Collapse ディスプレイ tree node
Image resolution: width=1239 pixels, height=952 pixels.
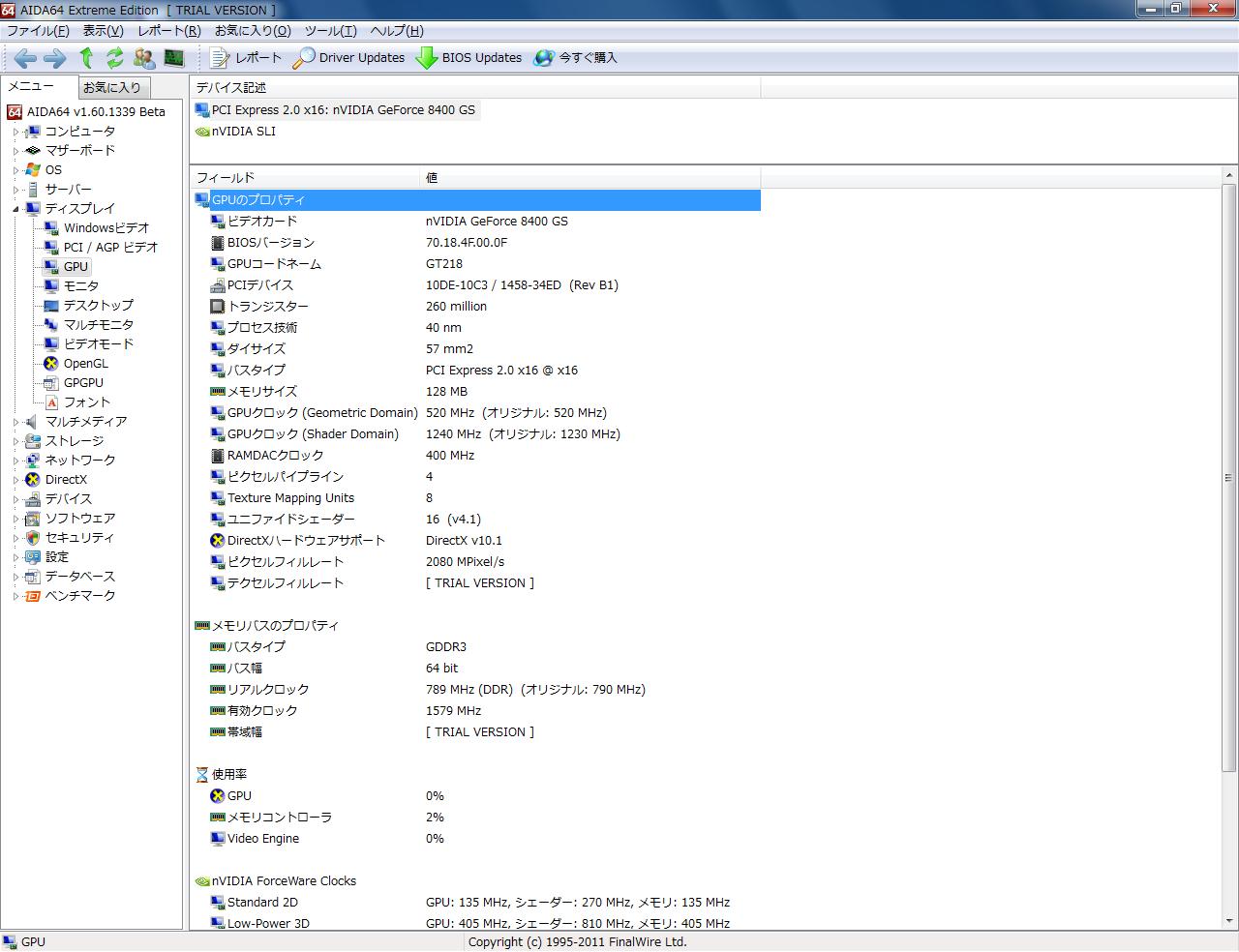point(15,209)
